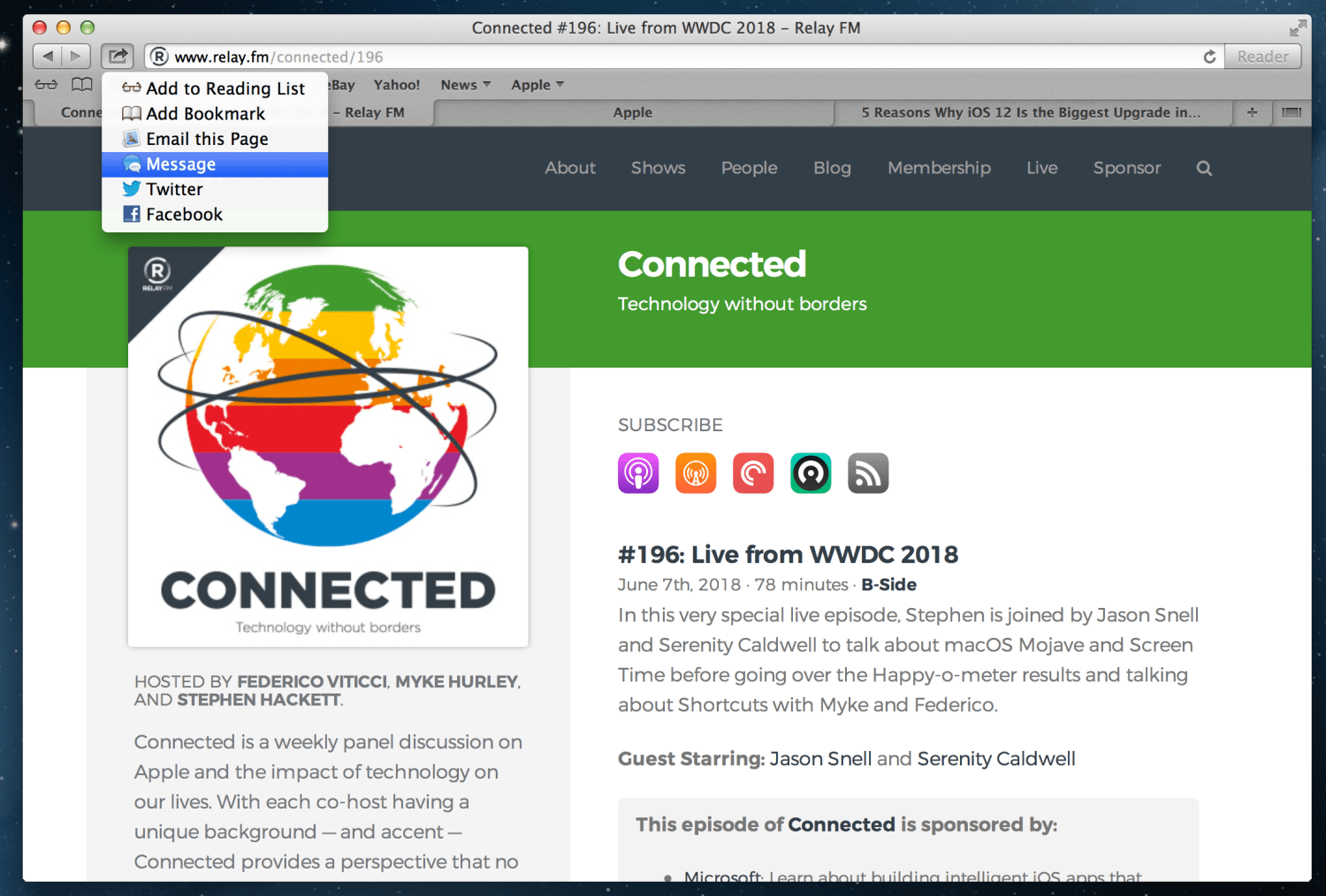Open the gray RSS feed icon
This screenshot has width=1326, height=896.
868,473
